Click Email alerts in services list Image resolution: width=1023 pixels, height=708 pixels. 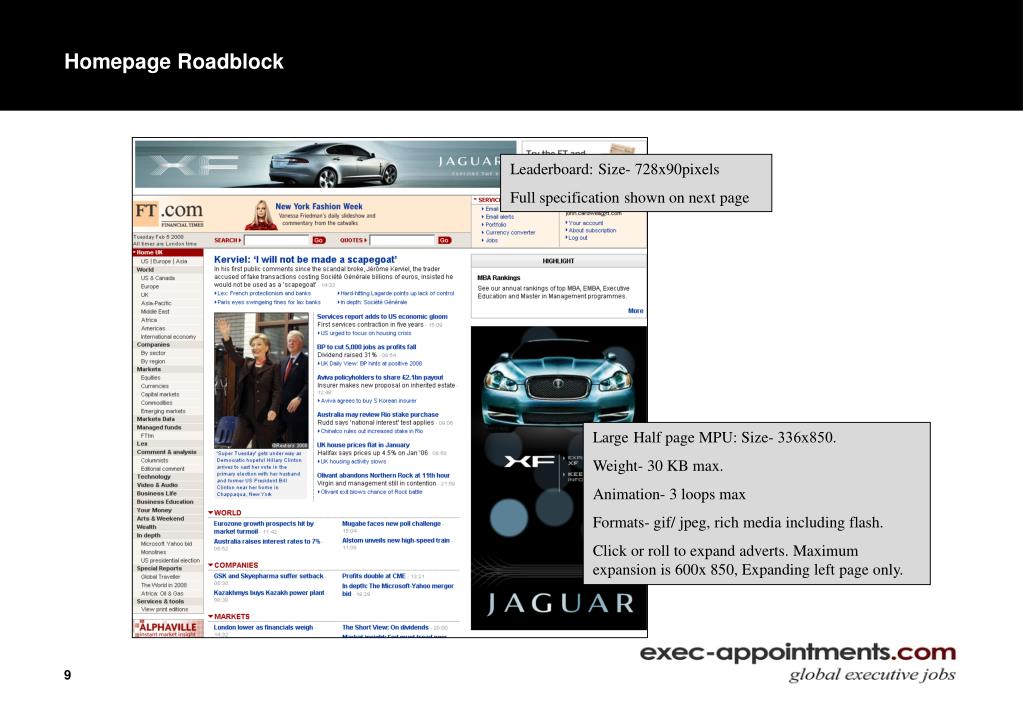click(498, 217)
